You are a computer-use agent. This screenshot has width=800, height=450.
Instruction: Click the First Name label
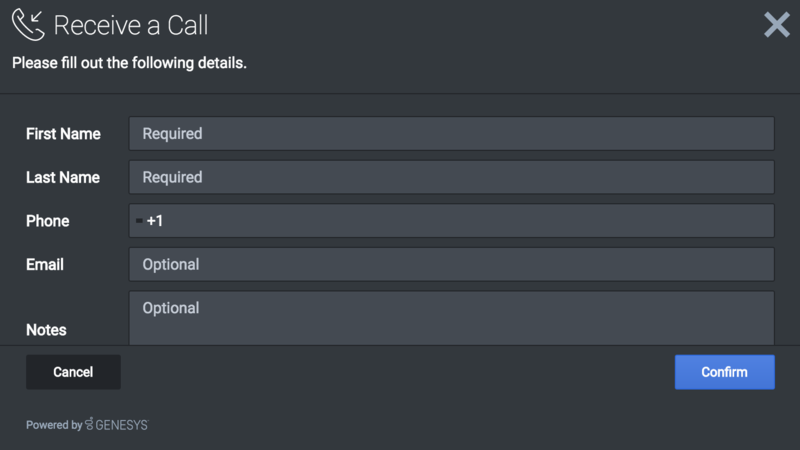click(x=63, y=134)
